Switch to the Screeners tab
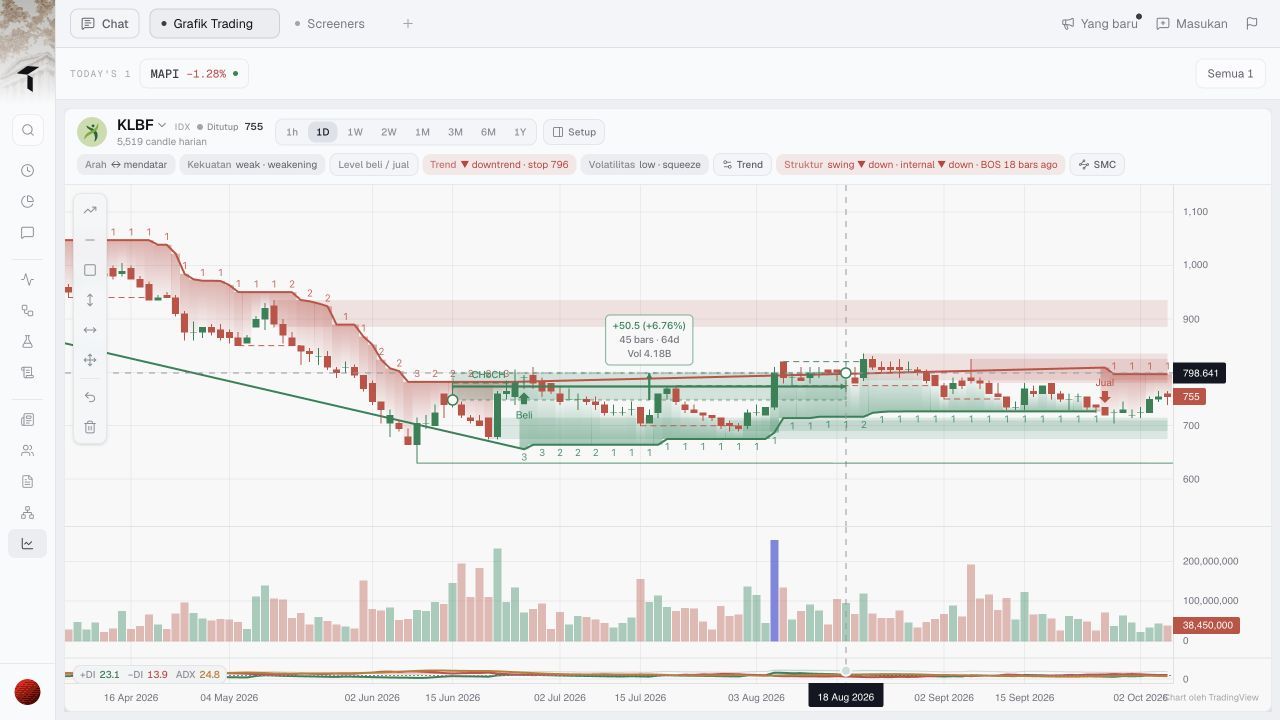This screenshot has width=1280, height=720. (330, 24)
